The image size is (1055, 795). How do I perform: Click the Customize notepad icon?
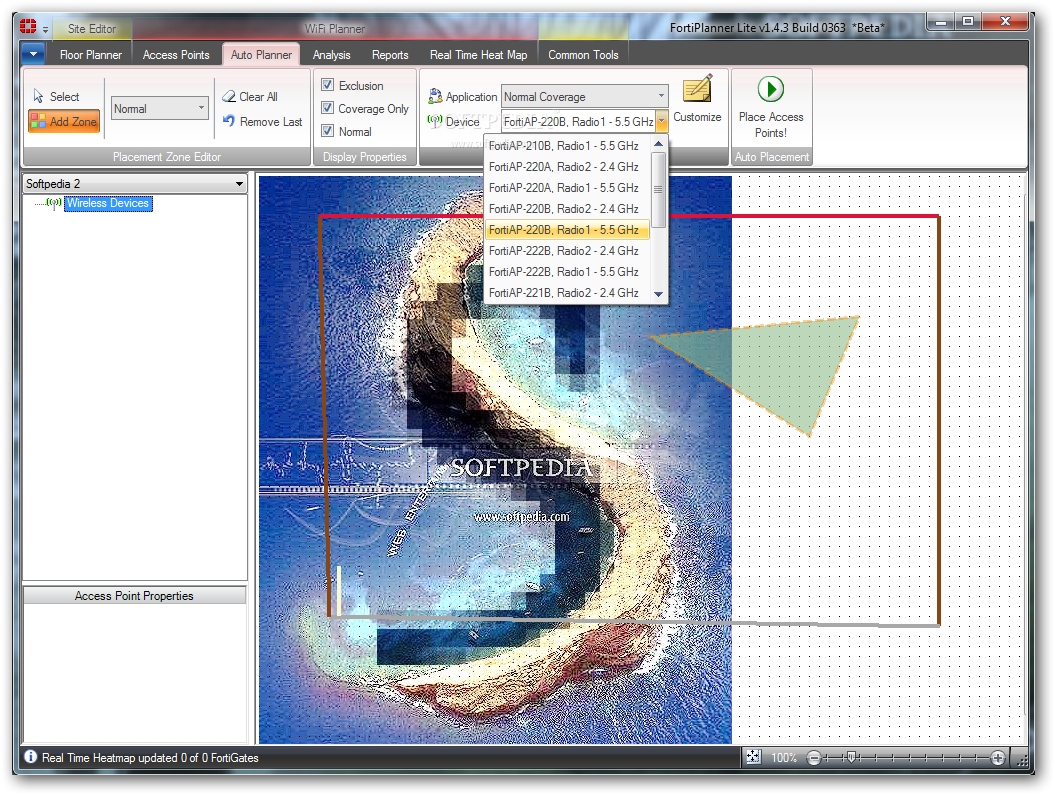coord(696,89)
